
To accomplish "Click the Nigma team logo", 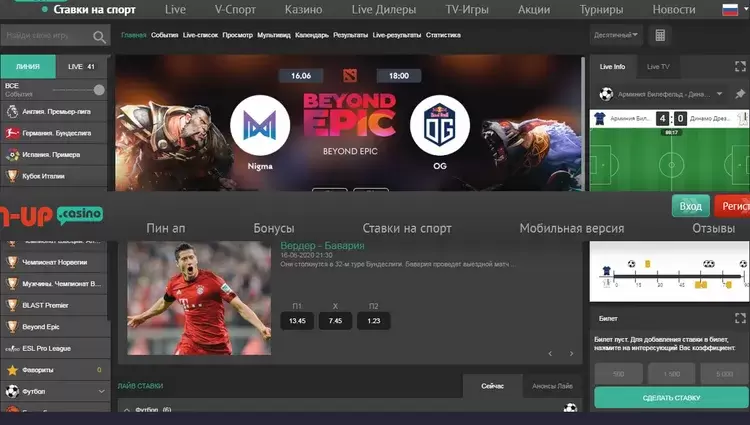I will click(x=260, y=125).
